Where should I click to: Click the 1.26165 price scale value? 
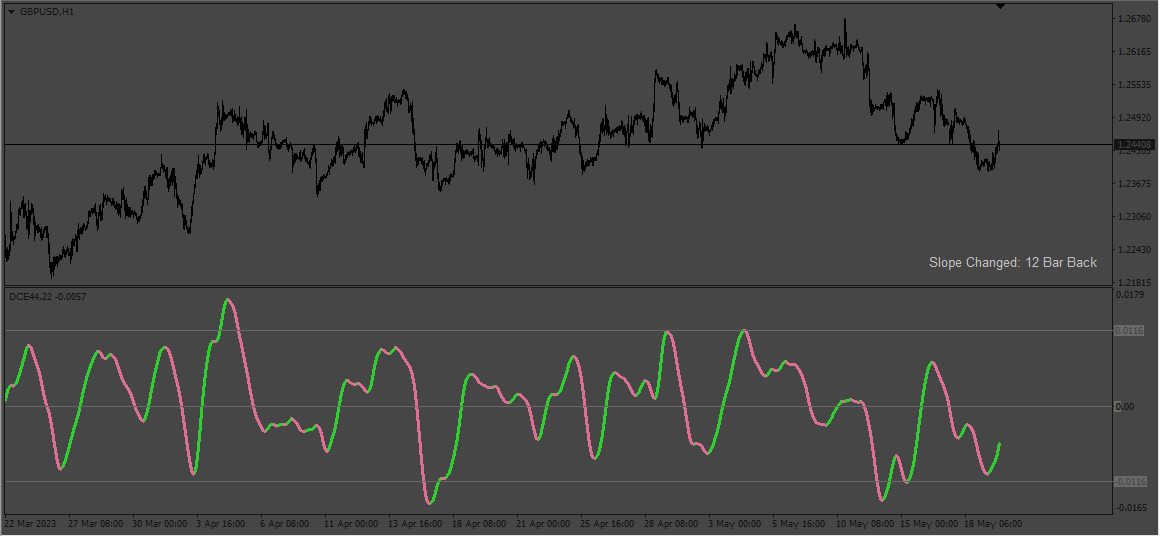click(1134, 52)
